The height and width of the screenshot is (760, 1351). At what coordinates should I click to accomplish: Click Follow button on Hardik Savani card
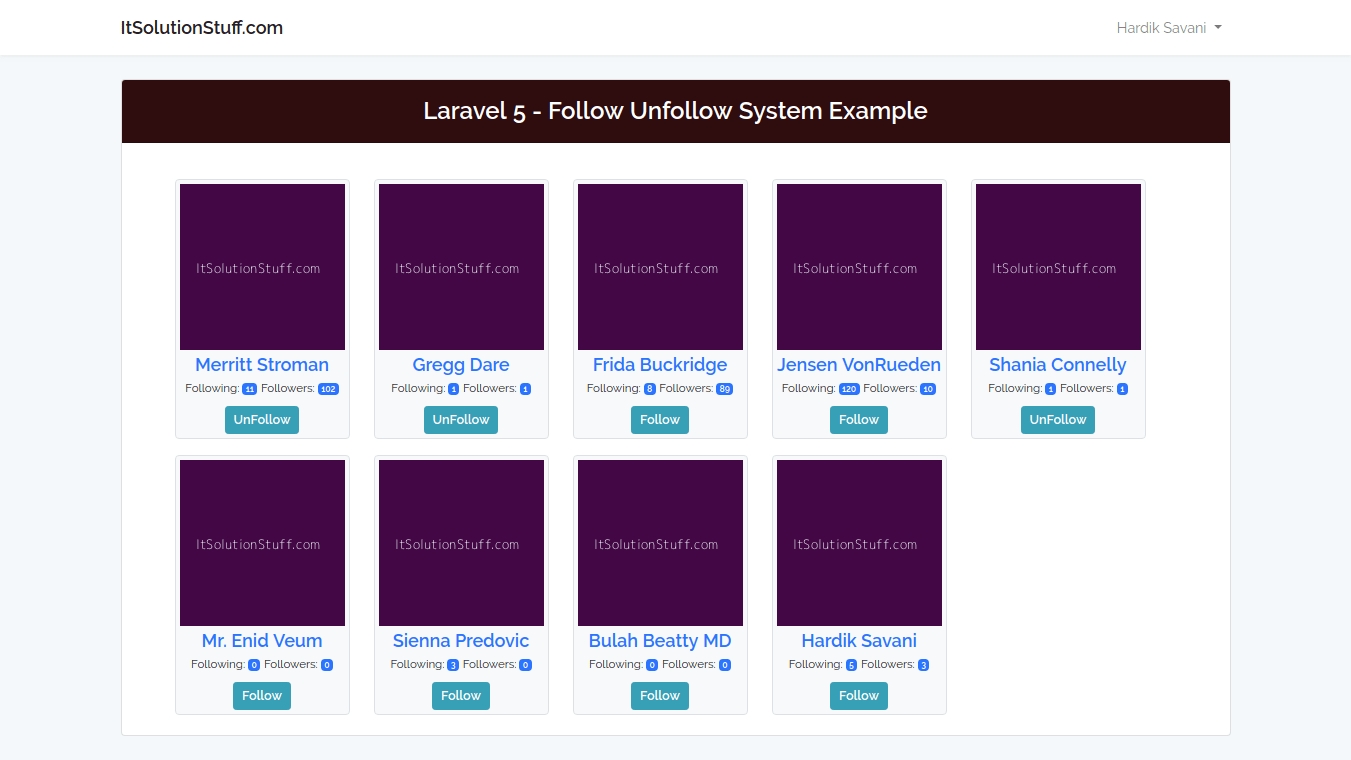[859, 696]
